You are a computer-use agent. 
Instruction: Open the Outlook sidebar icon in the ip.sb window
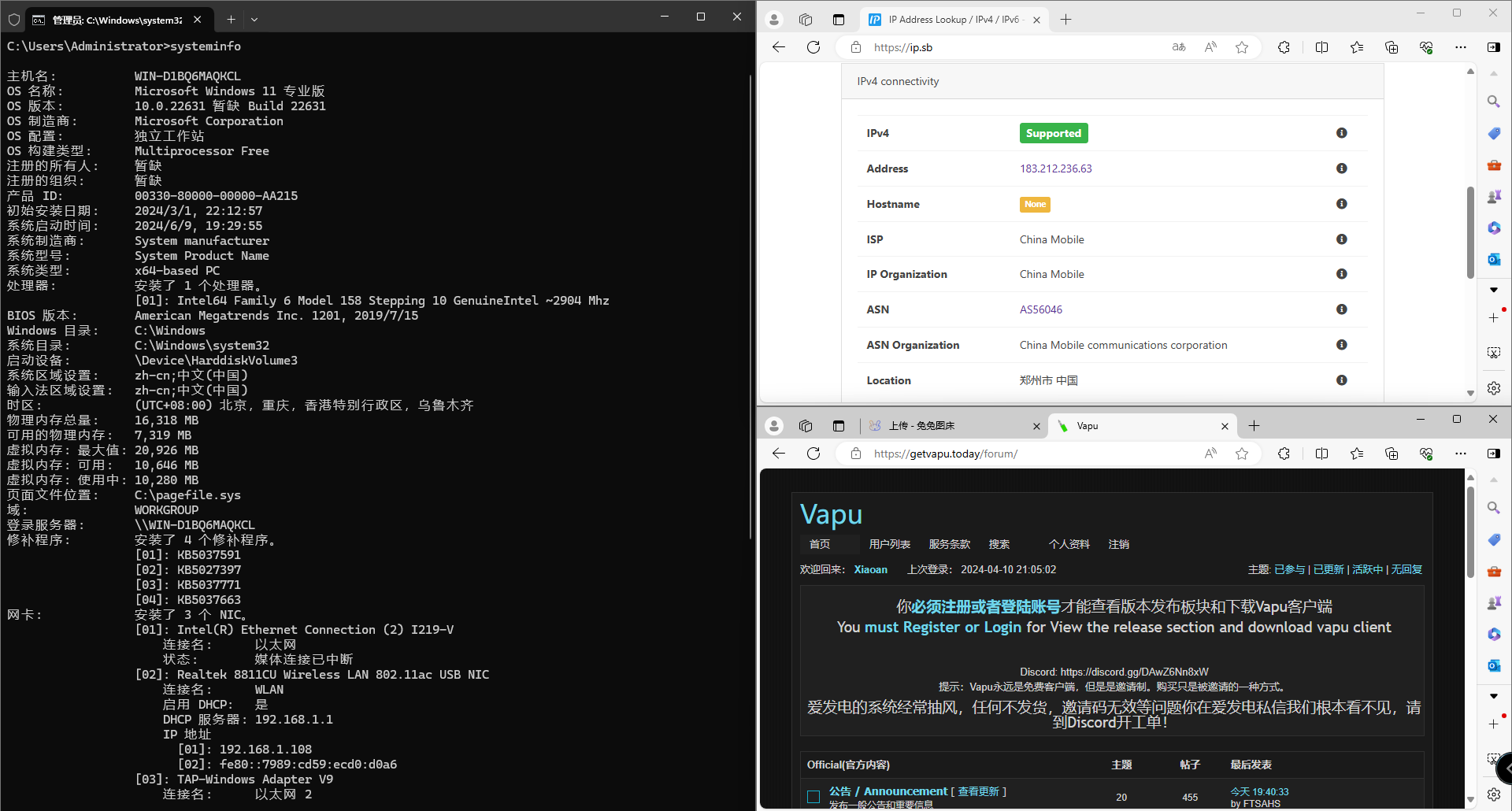(1494, 259)
